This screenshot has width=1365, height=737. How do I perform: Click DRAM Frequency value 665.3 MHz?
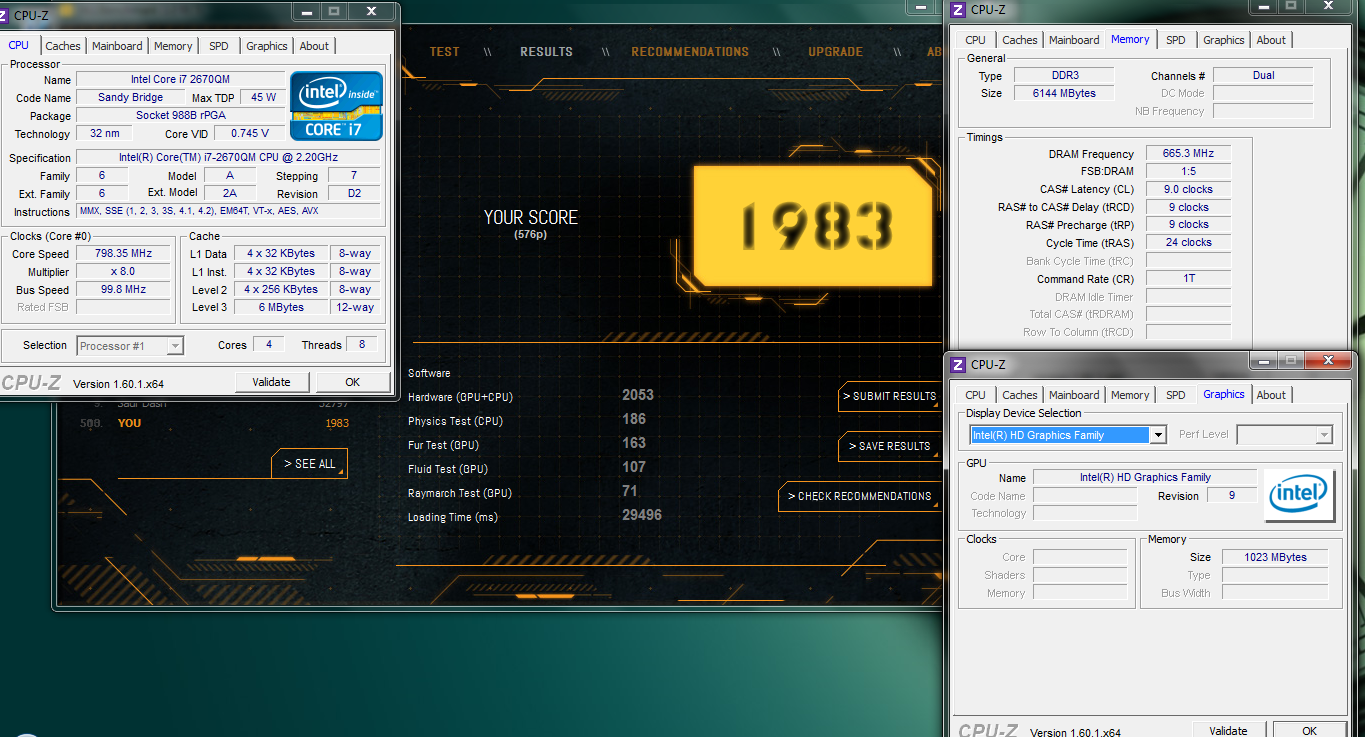[x=1188, y=154]
